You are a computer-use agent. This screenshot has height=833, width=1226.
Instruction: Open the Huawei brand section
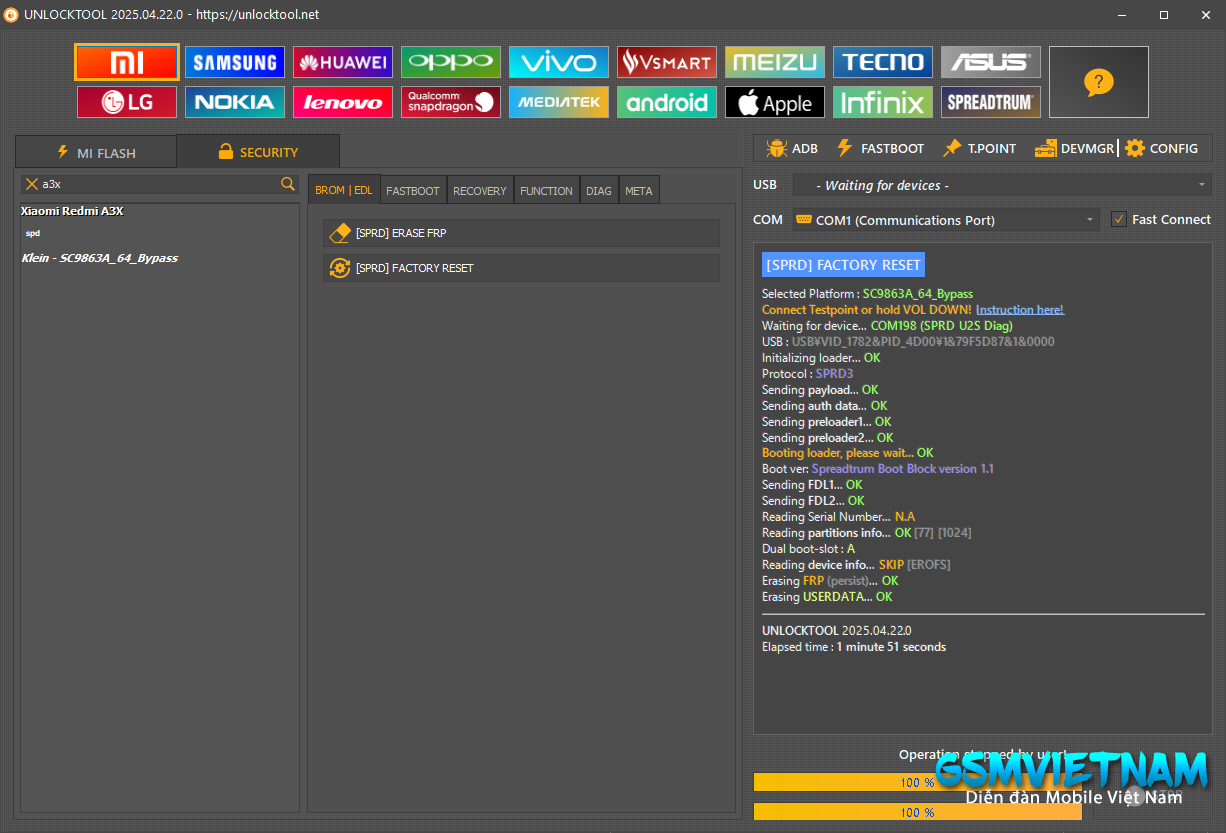pyautogui.click(x=343, y=62)
